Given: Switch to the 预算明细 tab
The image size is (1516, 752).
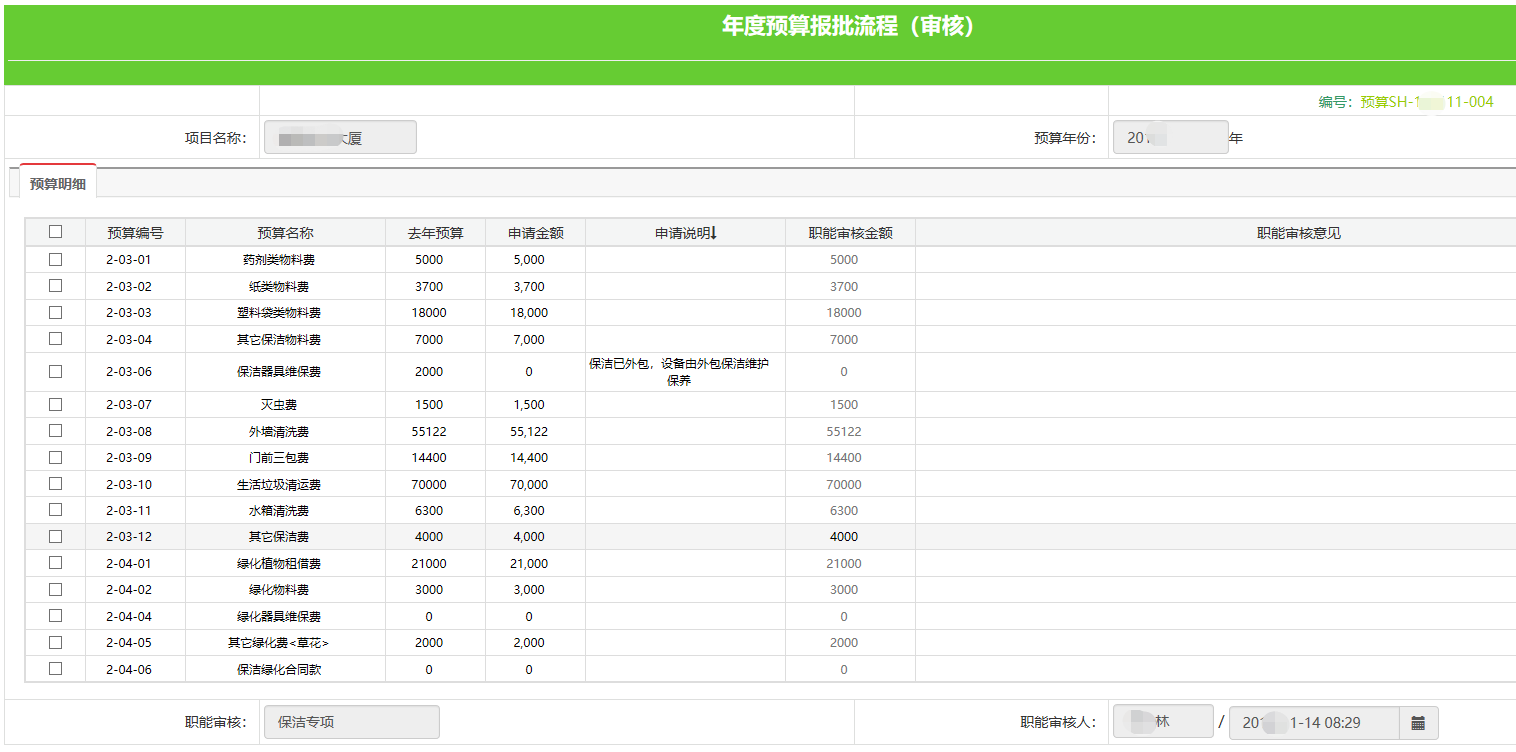Looking at the screenshot, I should point(58,184).
